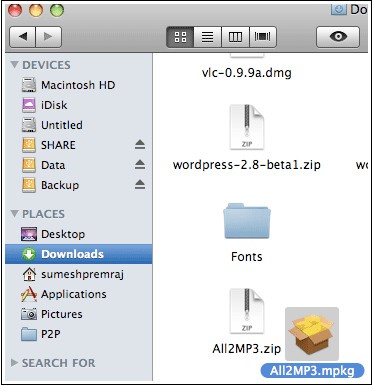Select the All2MP3.mpkg package icon
Screen dimensions: 372x386
coord(312,334)
